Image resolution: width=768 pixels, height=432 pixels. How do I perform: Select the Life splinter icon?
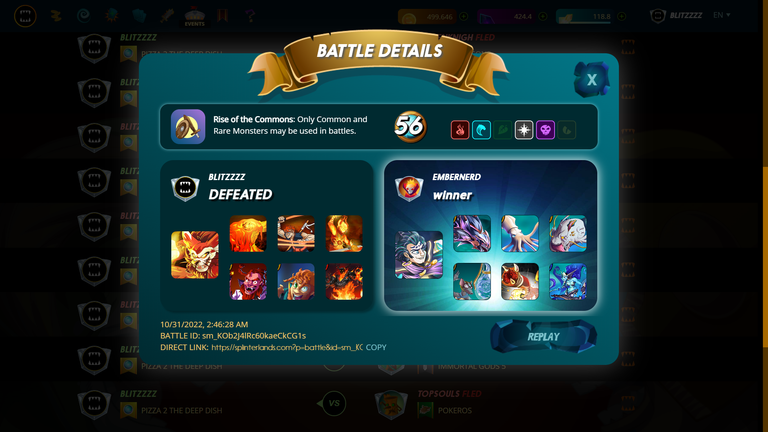click(524, 130)
